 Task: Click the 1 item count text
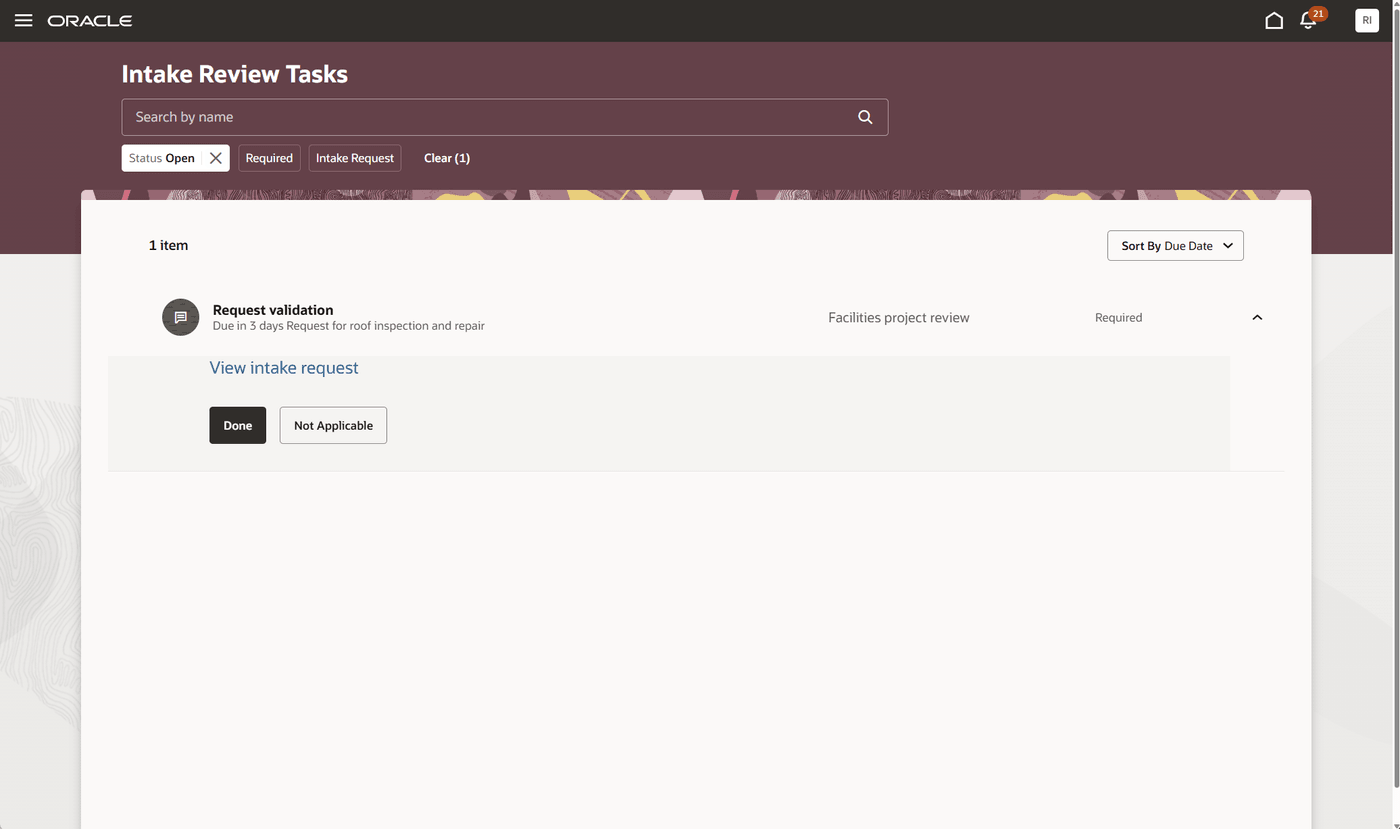point(168,245)
